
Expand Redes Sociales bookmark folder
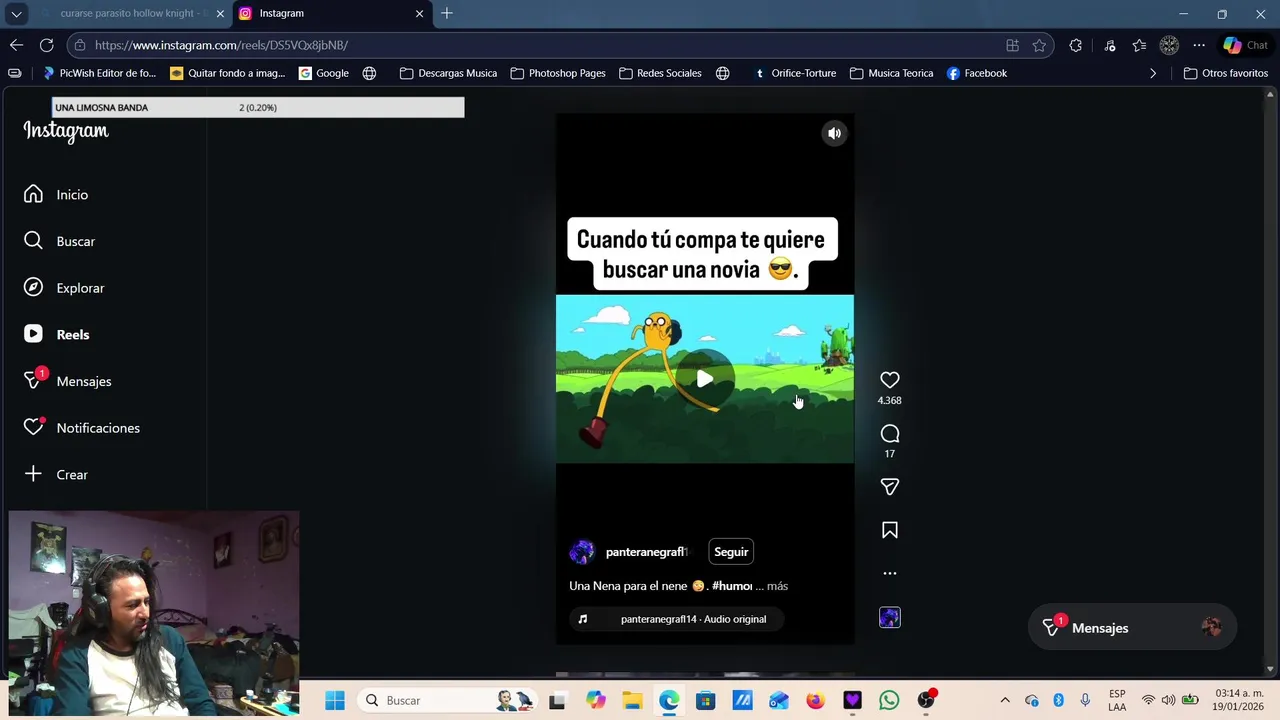[660, 73]
